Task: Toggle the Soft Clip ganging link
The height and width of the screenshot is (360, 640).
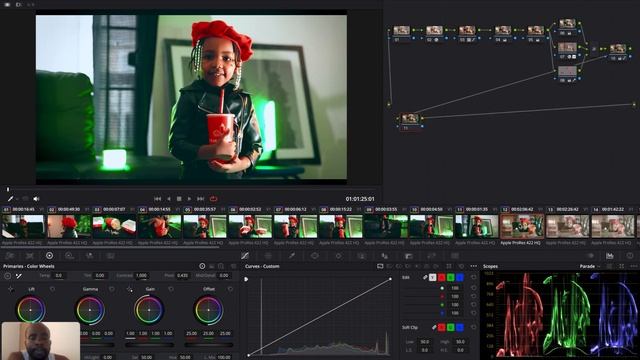Action: [x=434, y=327]
